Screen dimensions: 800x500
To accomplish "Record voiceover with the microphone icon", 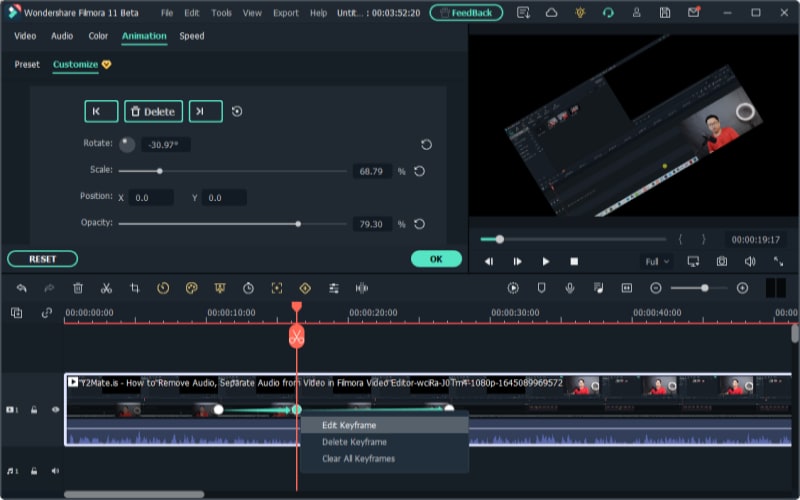I will coord(570,288).
